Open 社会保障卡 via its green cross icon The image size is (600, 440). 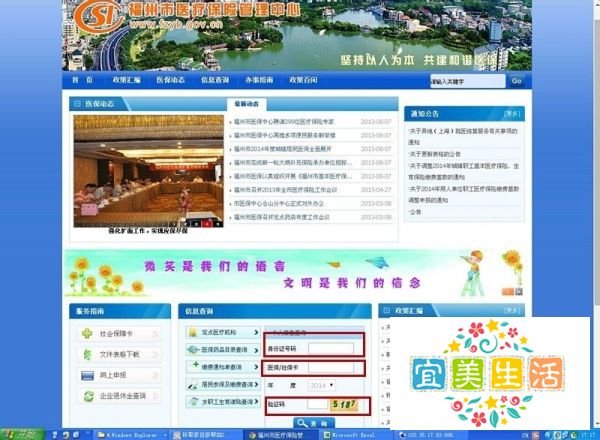87,334
